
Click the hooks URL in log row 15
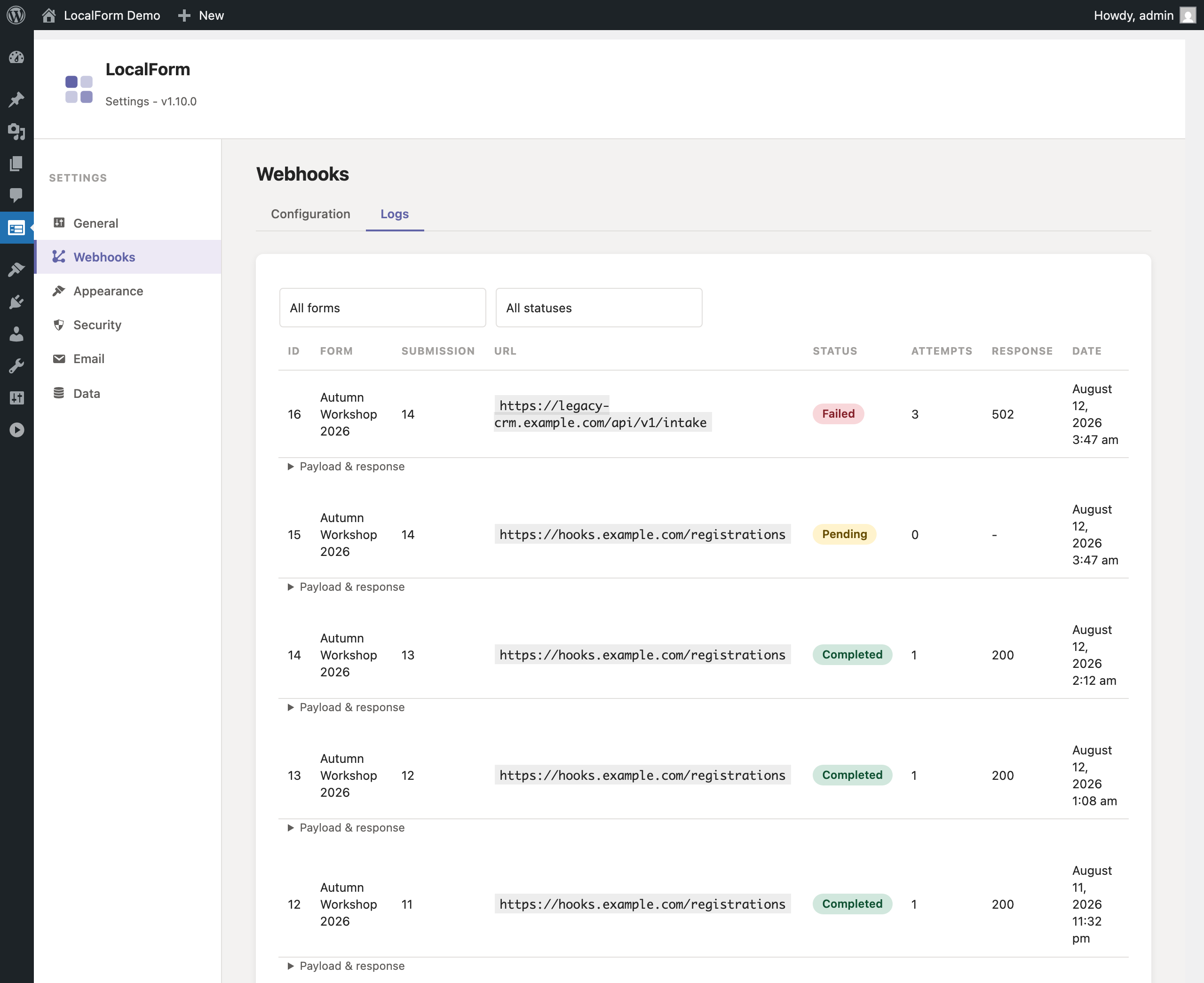tap(642, 534)
